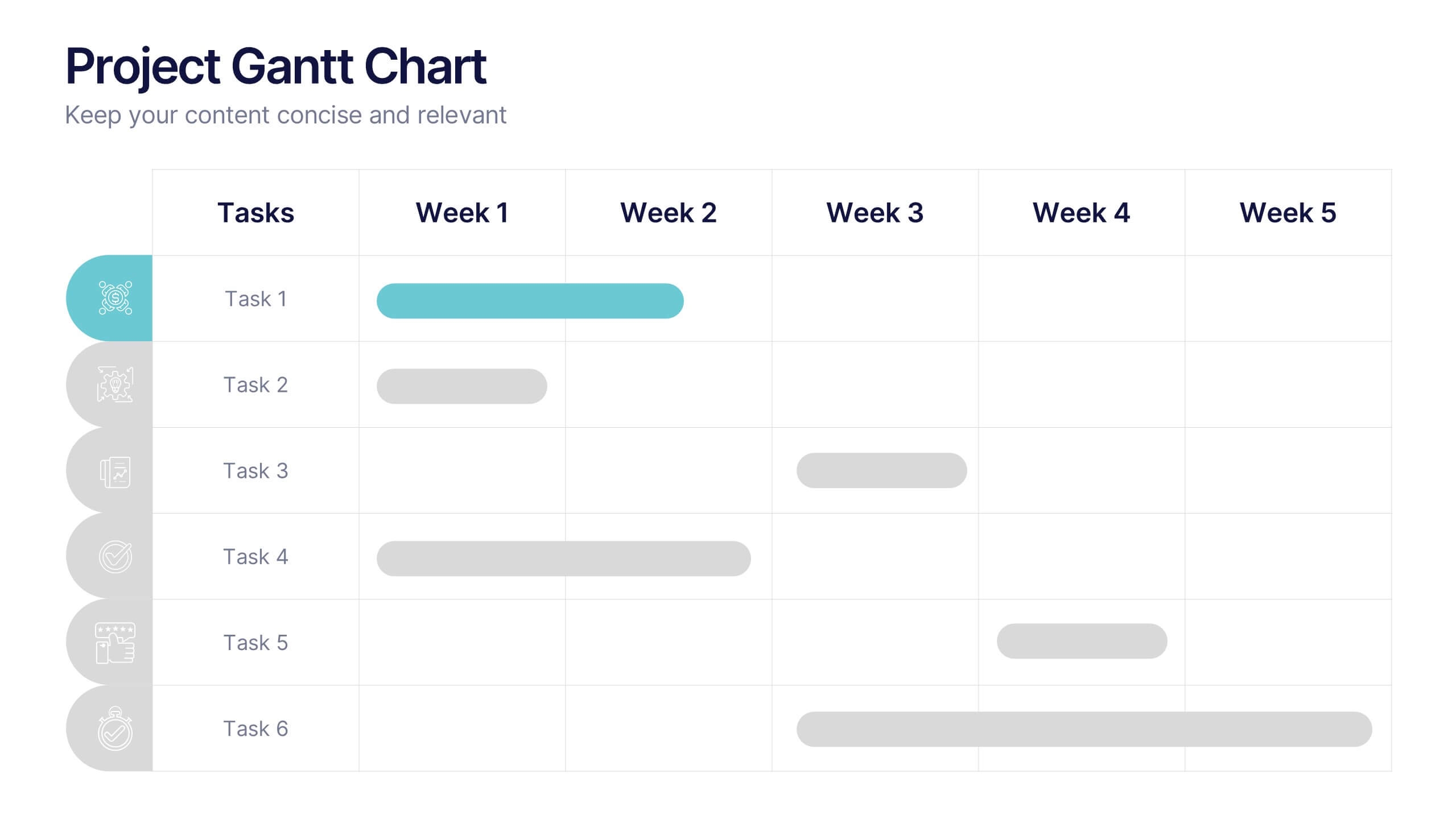
Task: Select the circled checkmark icon beside Task 4
Action: click(x=116, y=557)
